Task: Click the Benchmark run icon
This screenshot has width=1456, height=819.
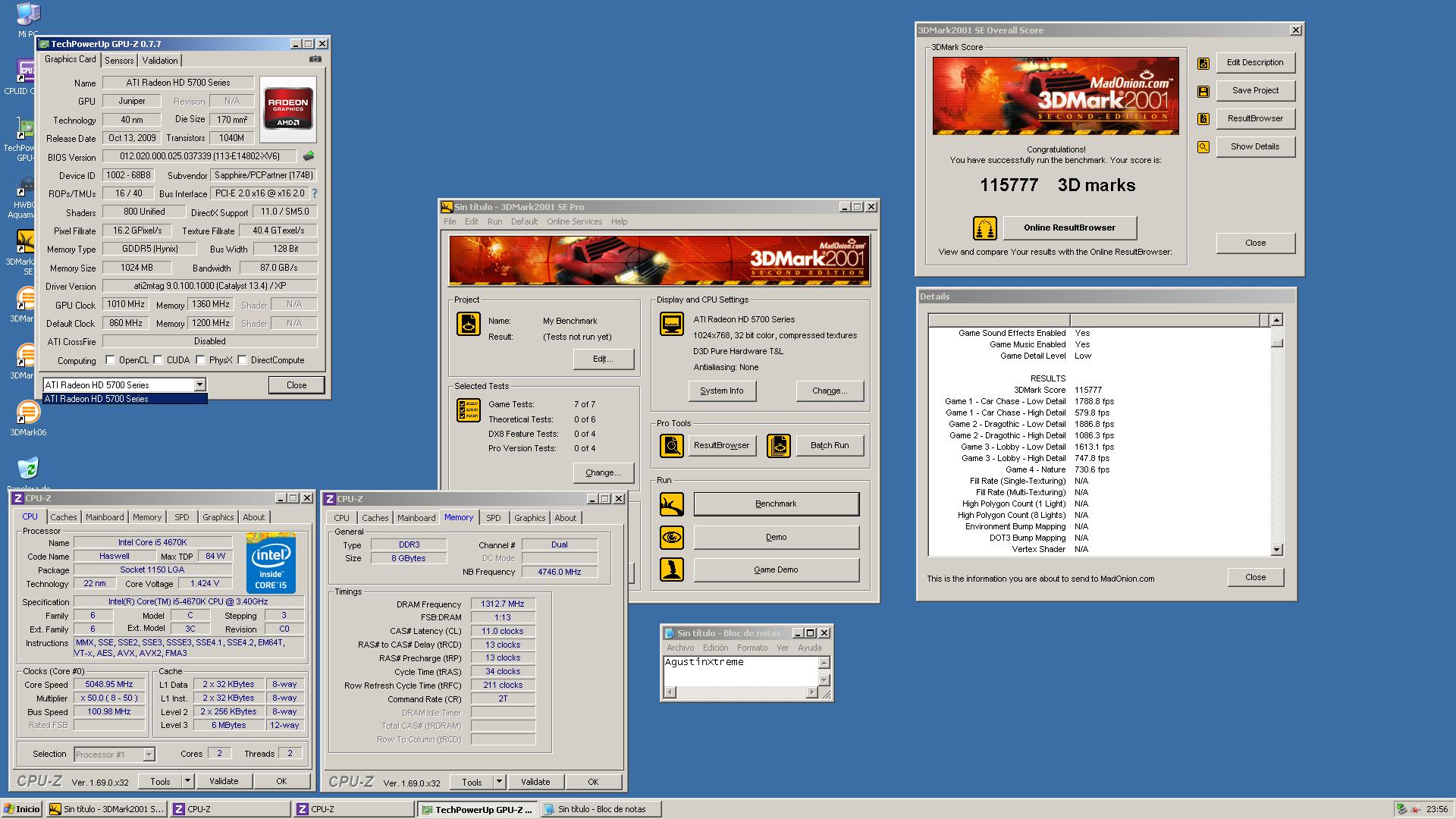Action: click(x=672, y=504)
